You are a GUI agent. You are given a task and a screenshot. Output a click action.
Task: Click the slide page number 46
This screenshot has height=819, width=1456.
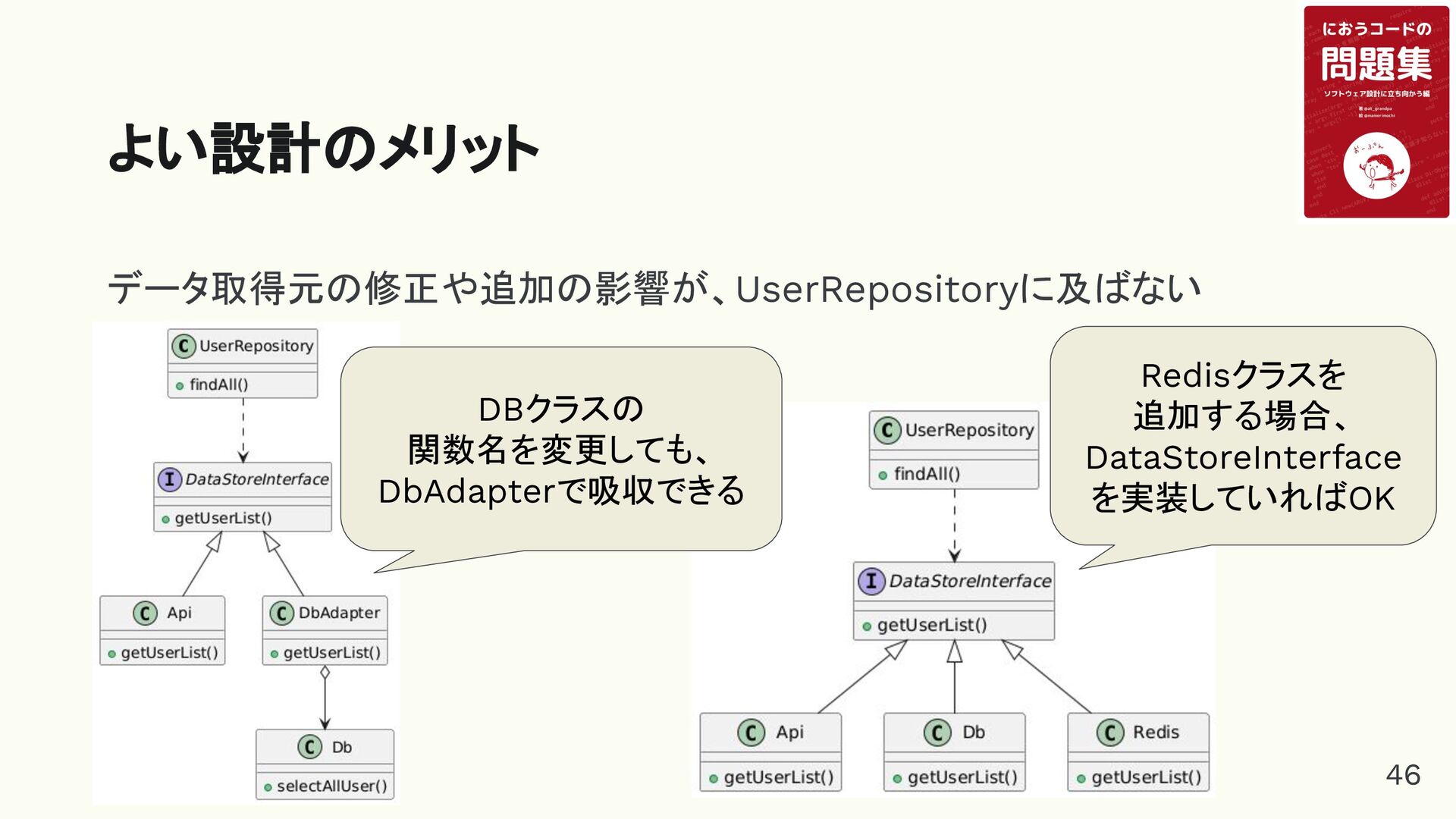coord(1402,775)
